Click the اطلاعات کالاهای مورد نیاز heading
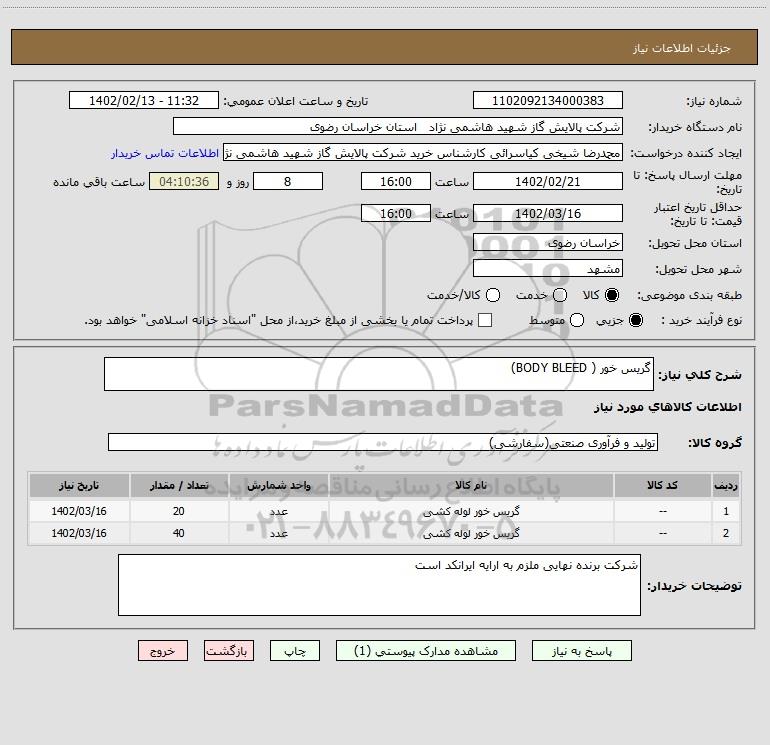 coord(668,407)
